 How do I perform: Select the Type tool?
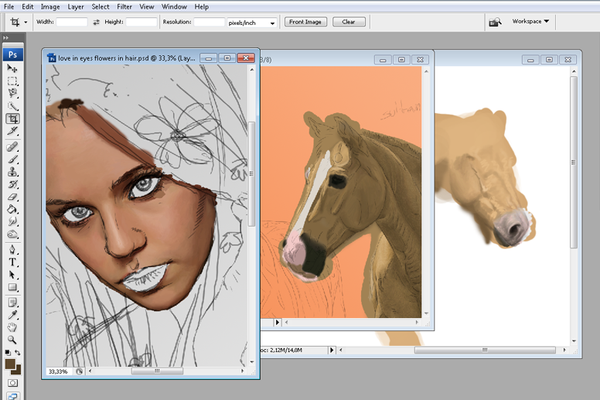[x=12, y=263]
